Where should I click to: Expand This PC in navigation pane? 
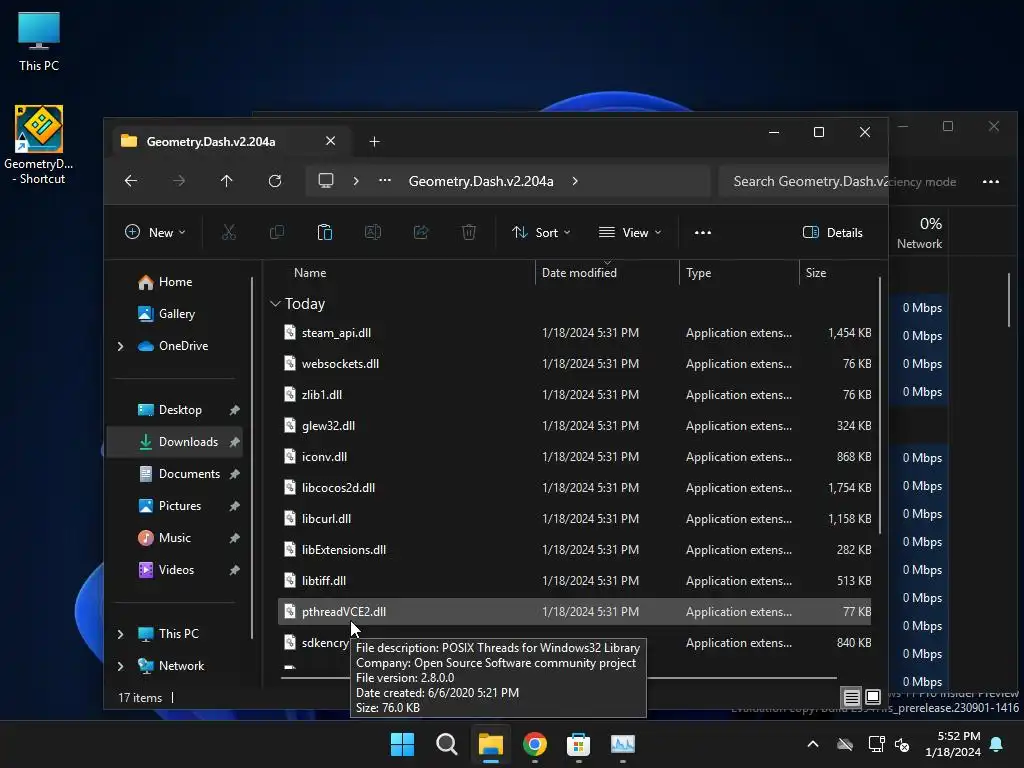click(x=120, y=634)
